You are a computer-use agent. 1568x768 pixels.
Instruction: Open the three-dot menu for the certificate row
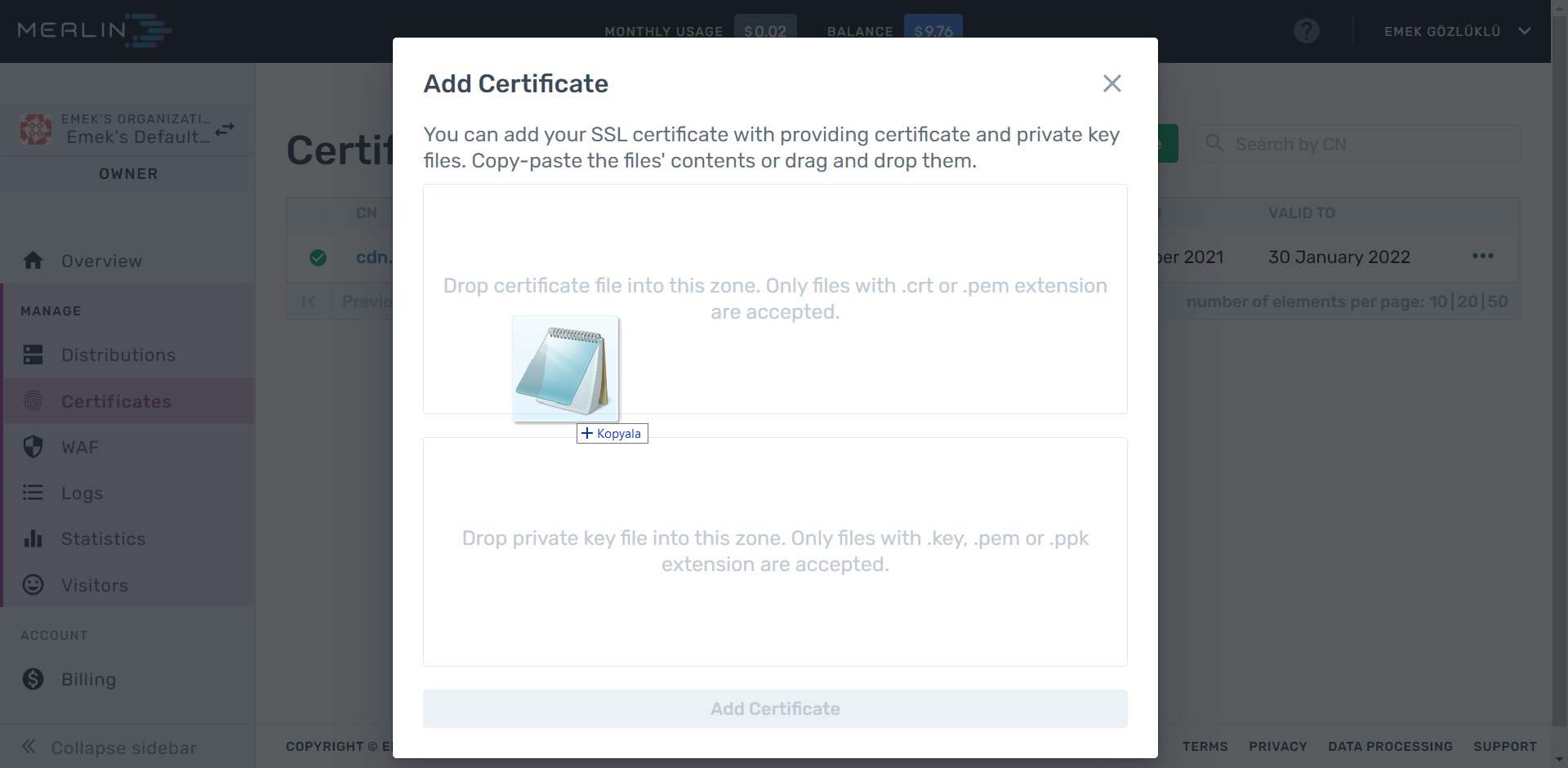pos(1482,257)
